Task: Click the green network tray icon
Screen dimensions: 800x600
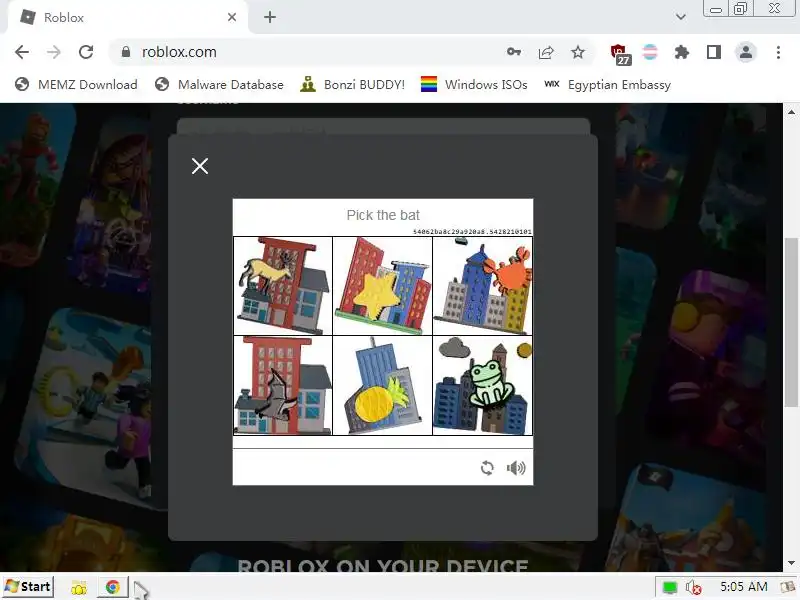Action: (669, 587)
